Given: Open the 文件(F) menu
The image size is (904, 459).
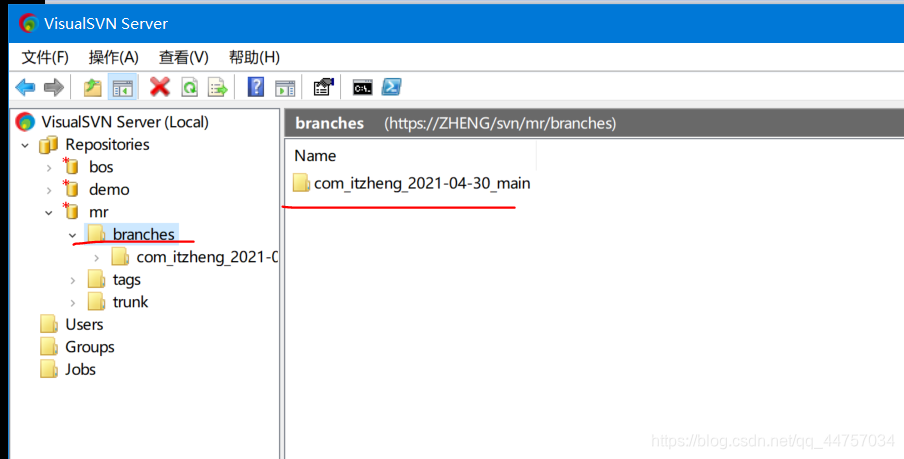Looking at the screenshot, I should pyautogui.click(x=45, y=57).
